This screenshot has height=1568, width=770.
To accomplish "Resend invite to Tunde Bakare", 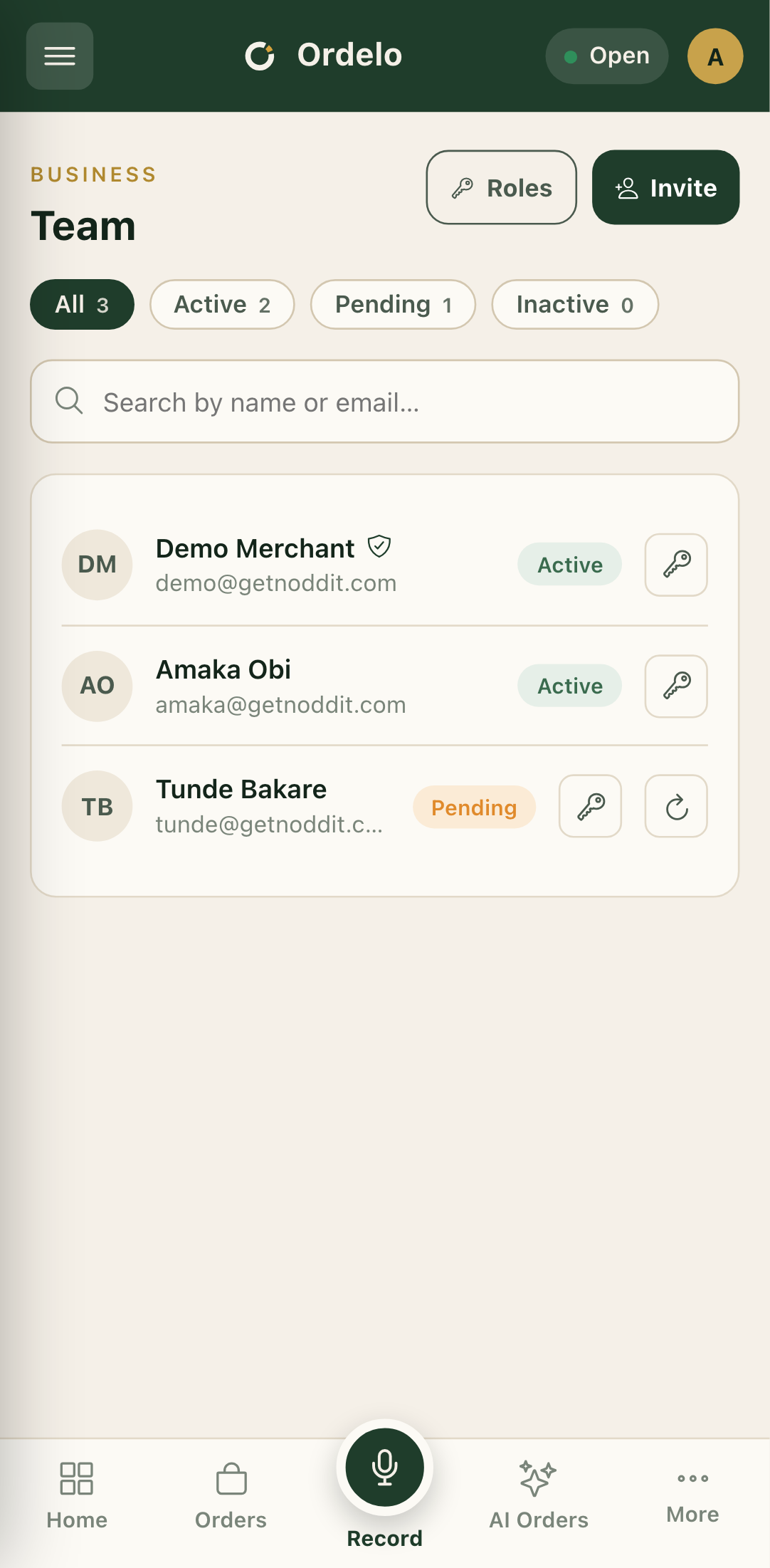I will tap(676, 806).
